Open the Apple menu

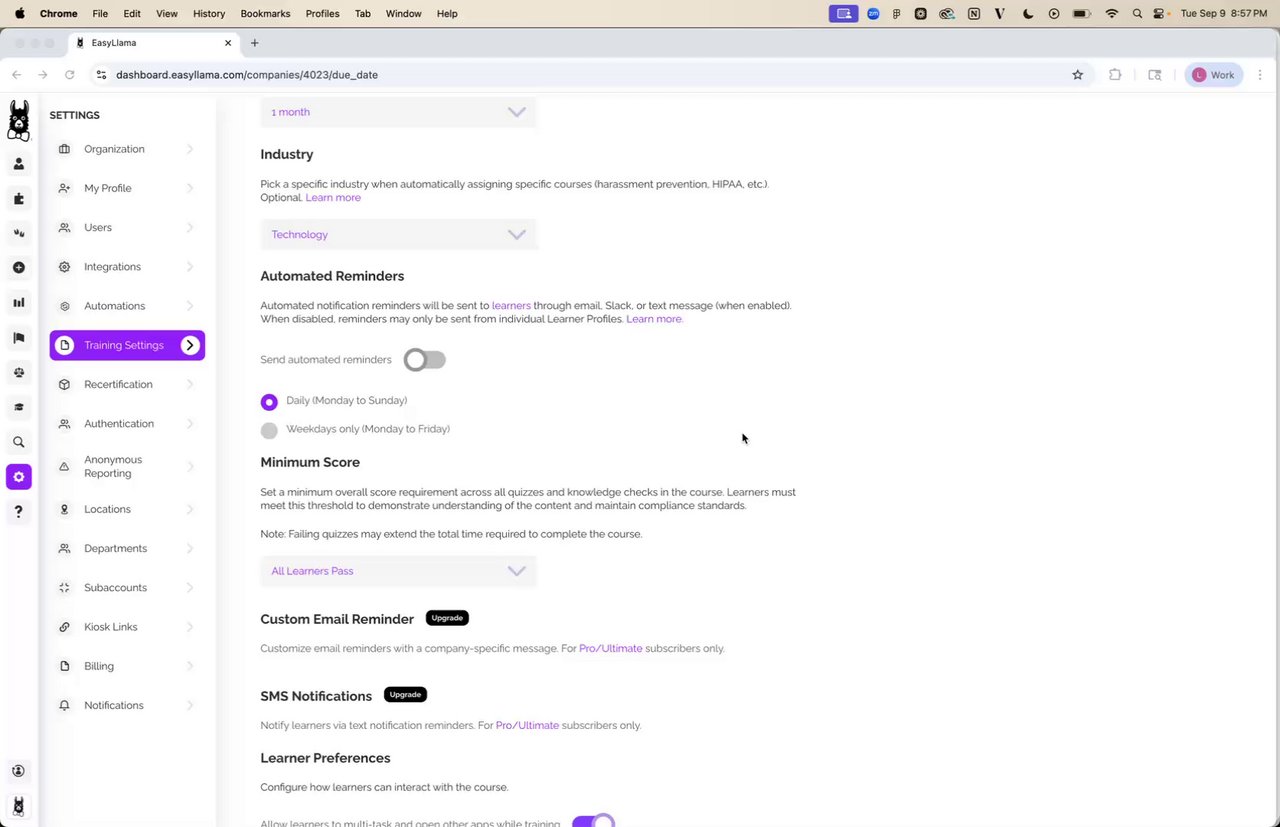pyautogui.click(x=20, y=14)
